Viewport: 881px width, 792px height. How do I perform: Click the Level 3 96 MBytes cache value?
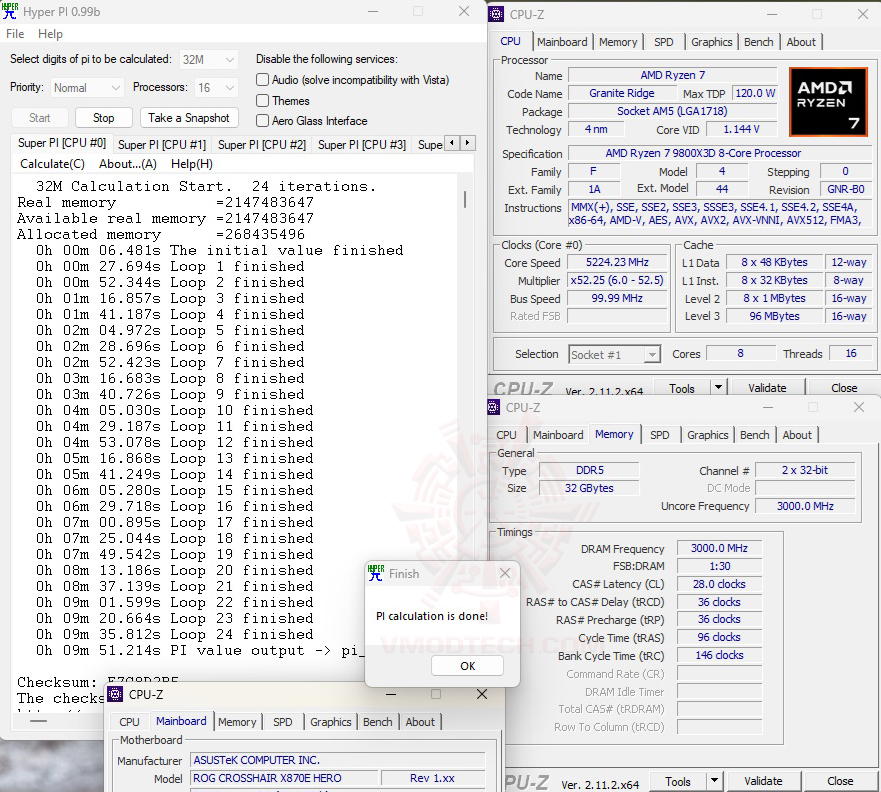click(774, 316)
